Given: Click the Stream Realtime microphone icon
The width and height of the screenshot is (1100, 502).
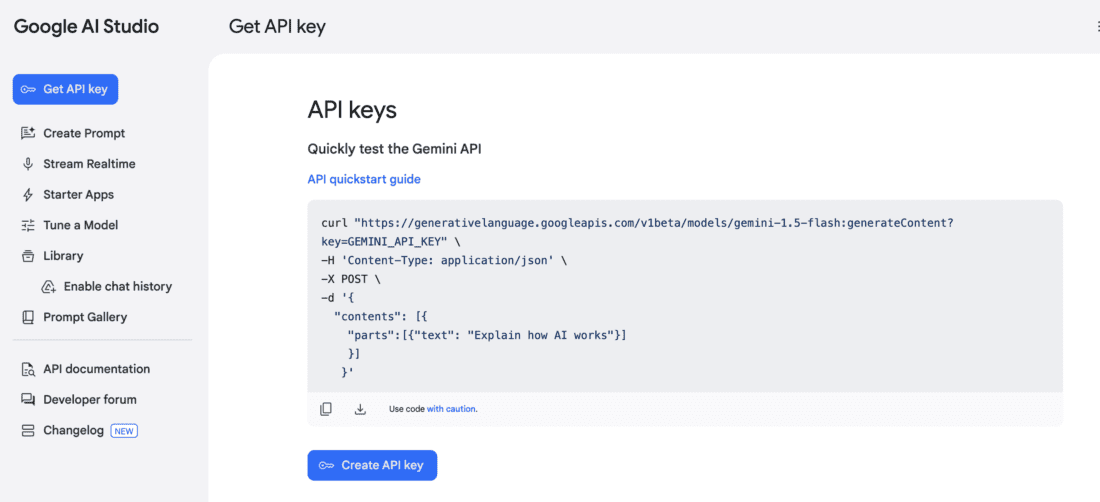Looking at the screenshot, I should click(x=28, y=164).
